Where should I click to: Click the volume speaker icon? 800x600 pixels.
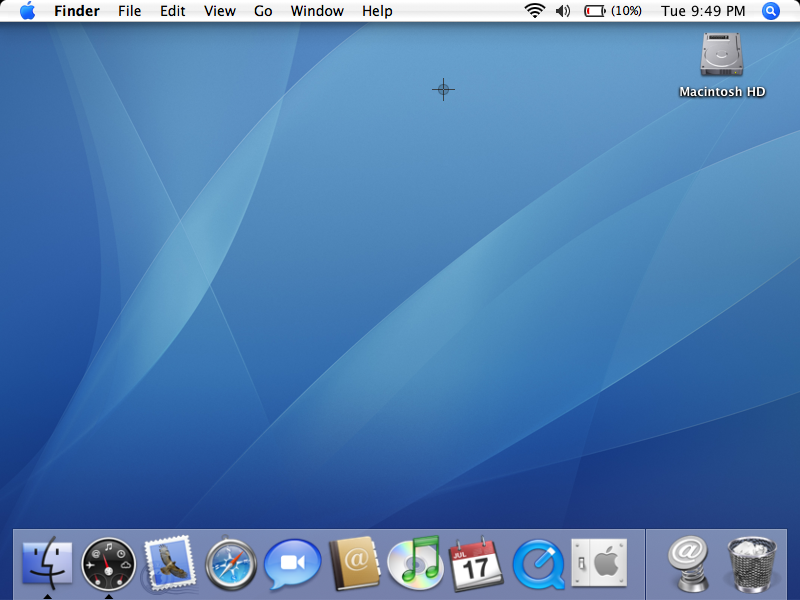tap(562, 11)
